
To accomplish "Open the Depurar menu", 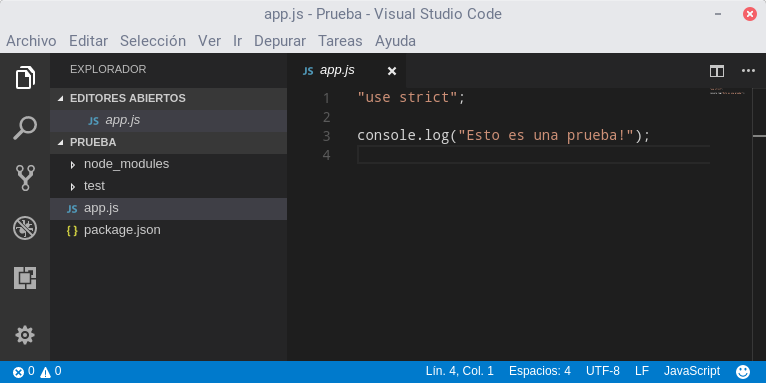I will [x=280, y=41].
